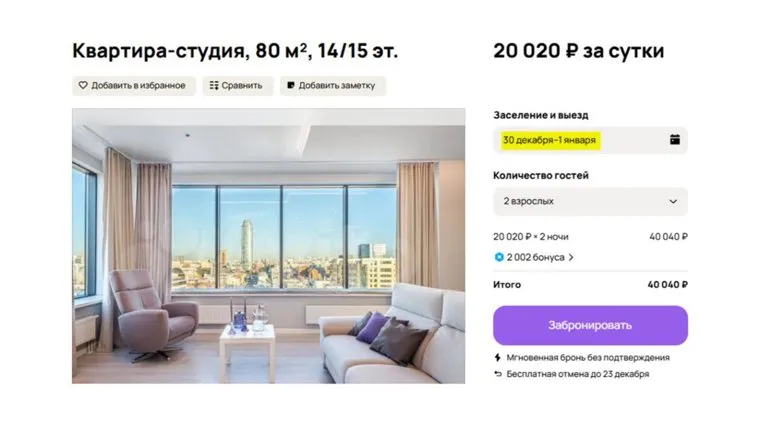Click the lightning instant-booking icon

(498, 357)
